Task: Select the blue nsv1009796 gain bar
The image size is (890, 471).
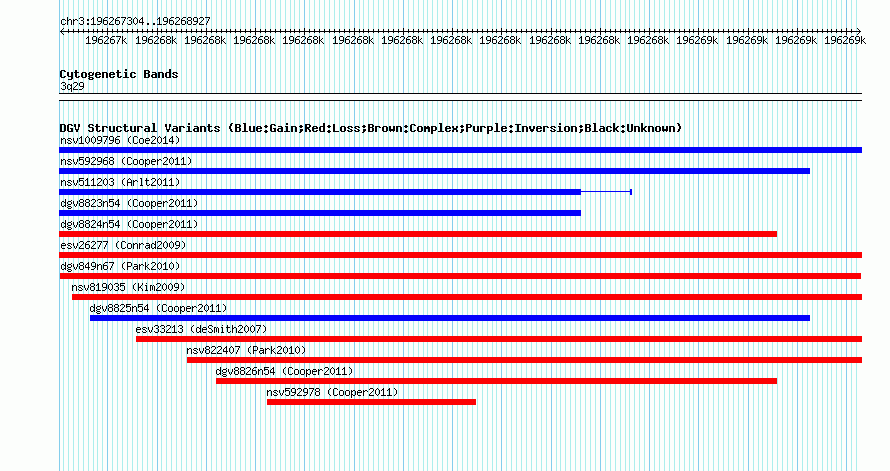Action: click(460, 150)
